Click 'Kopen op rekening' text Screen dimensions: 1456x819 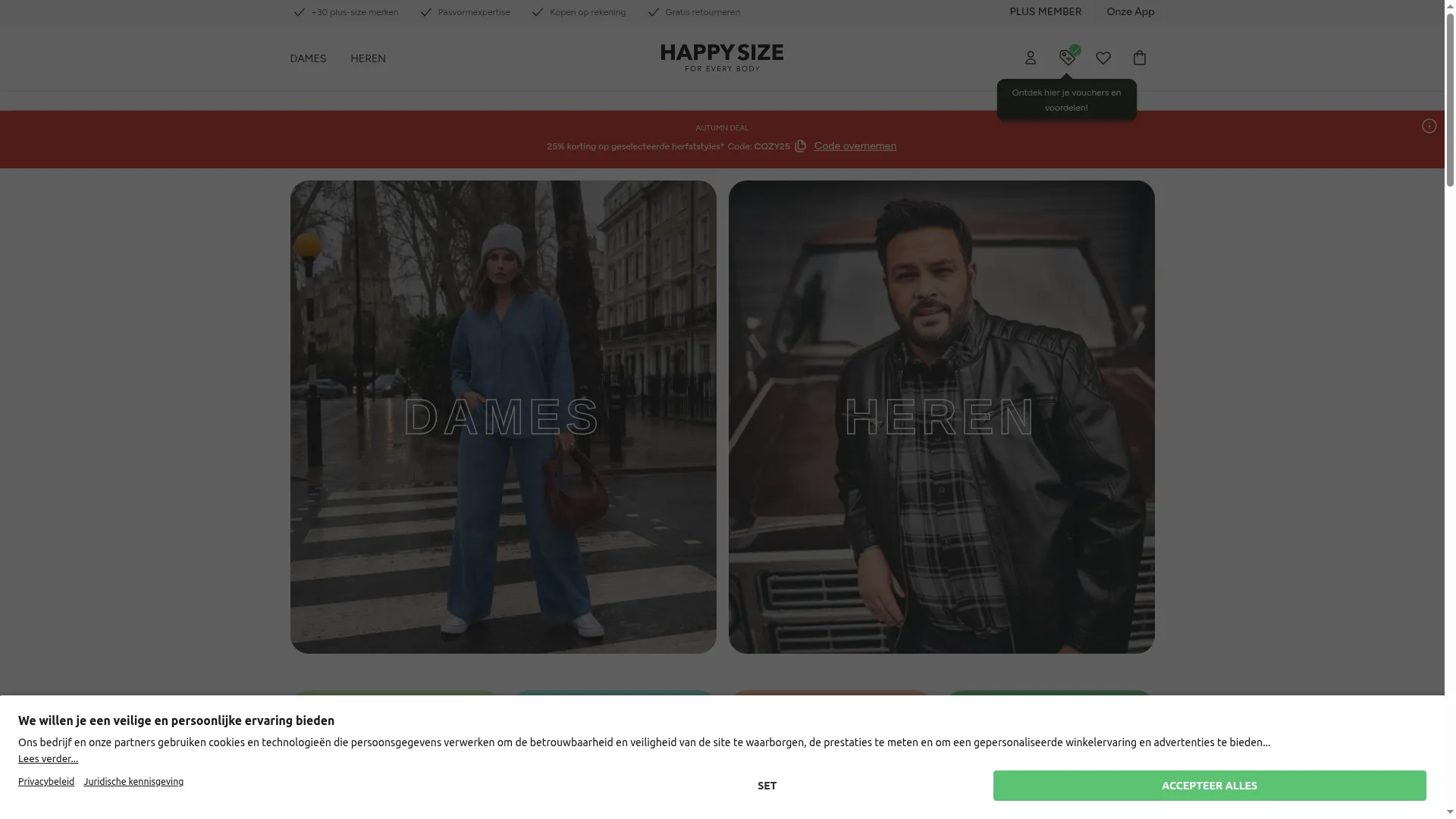[x=588, y=12]
